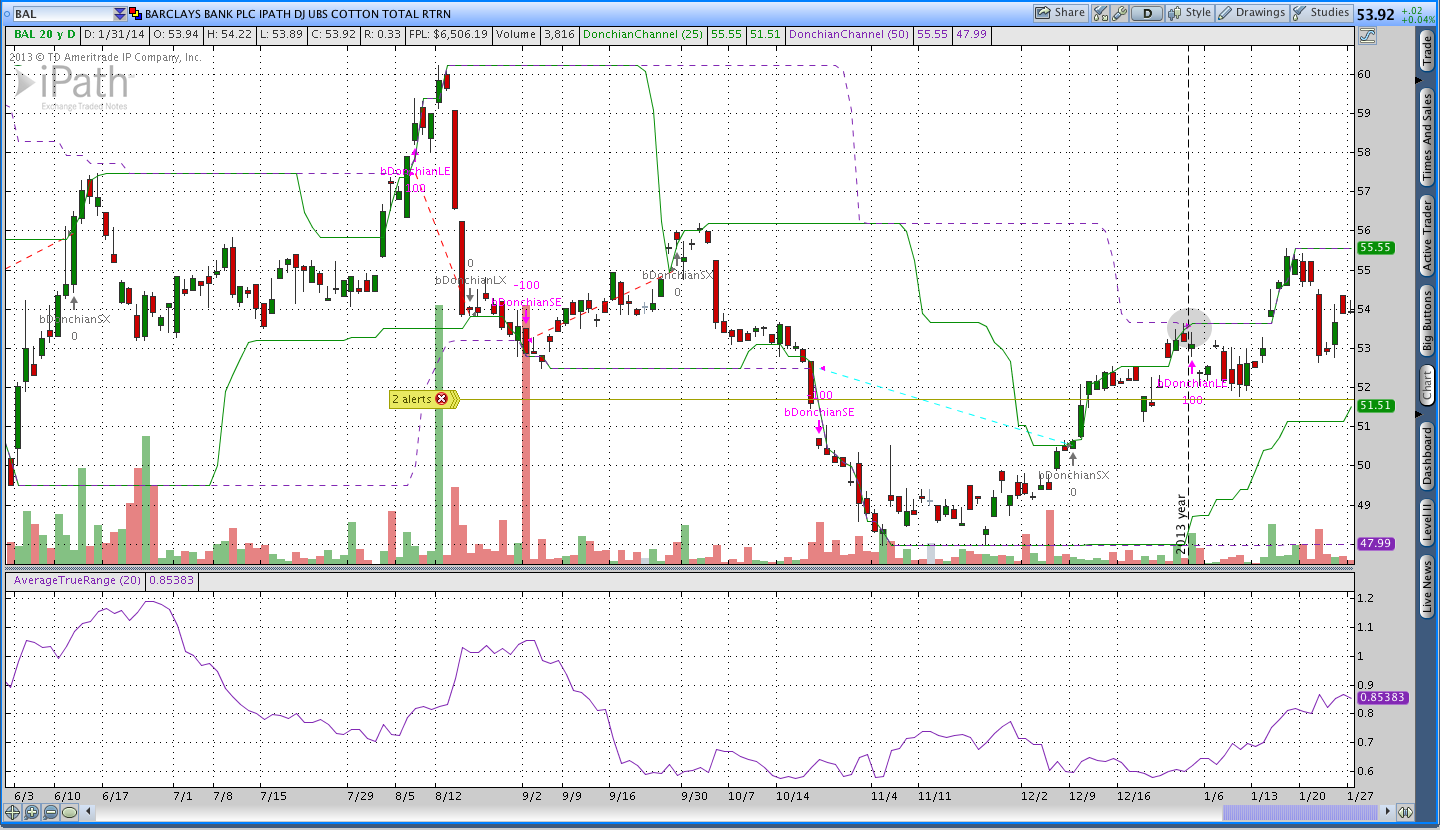Click the DonchianChannel (50) study label
The width and height of the screenshot is (1440, 830).
848,34
